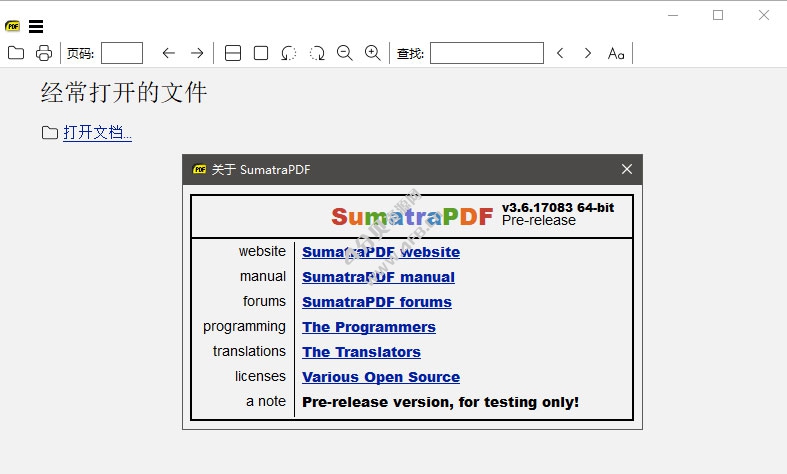Viewport: 787px width, 474px height.
Task: Find the previous search match
Action: [560, 53]
